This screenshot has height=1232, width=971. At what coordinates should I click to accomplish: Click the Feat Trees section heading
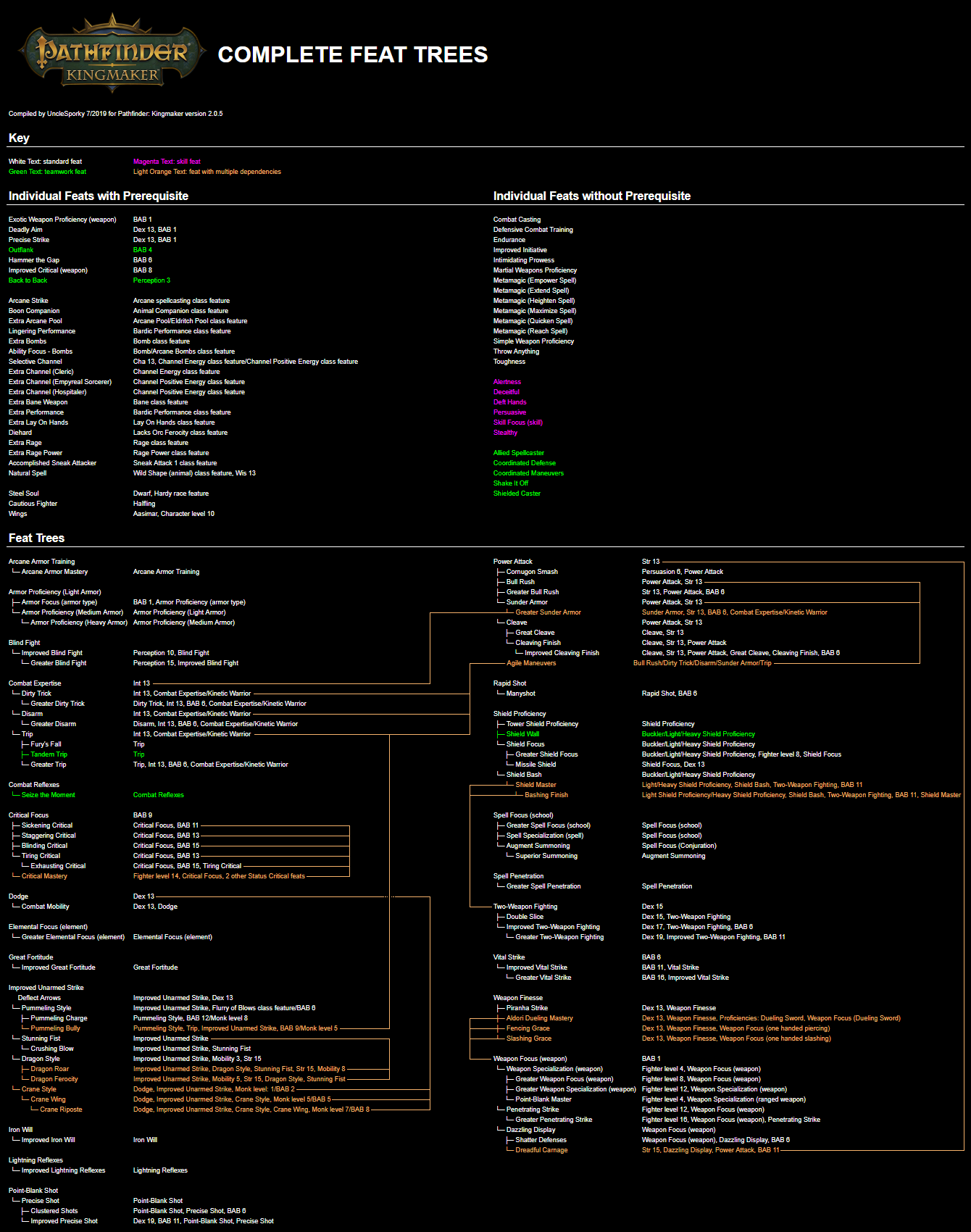coord(36,538)
